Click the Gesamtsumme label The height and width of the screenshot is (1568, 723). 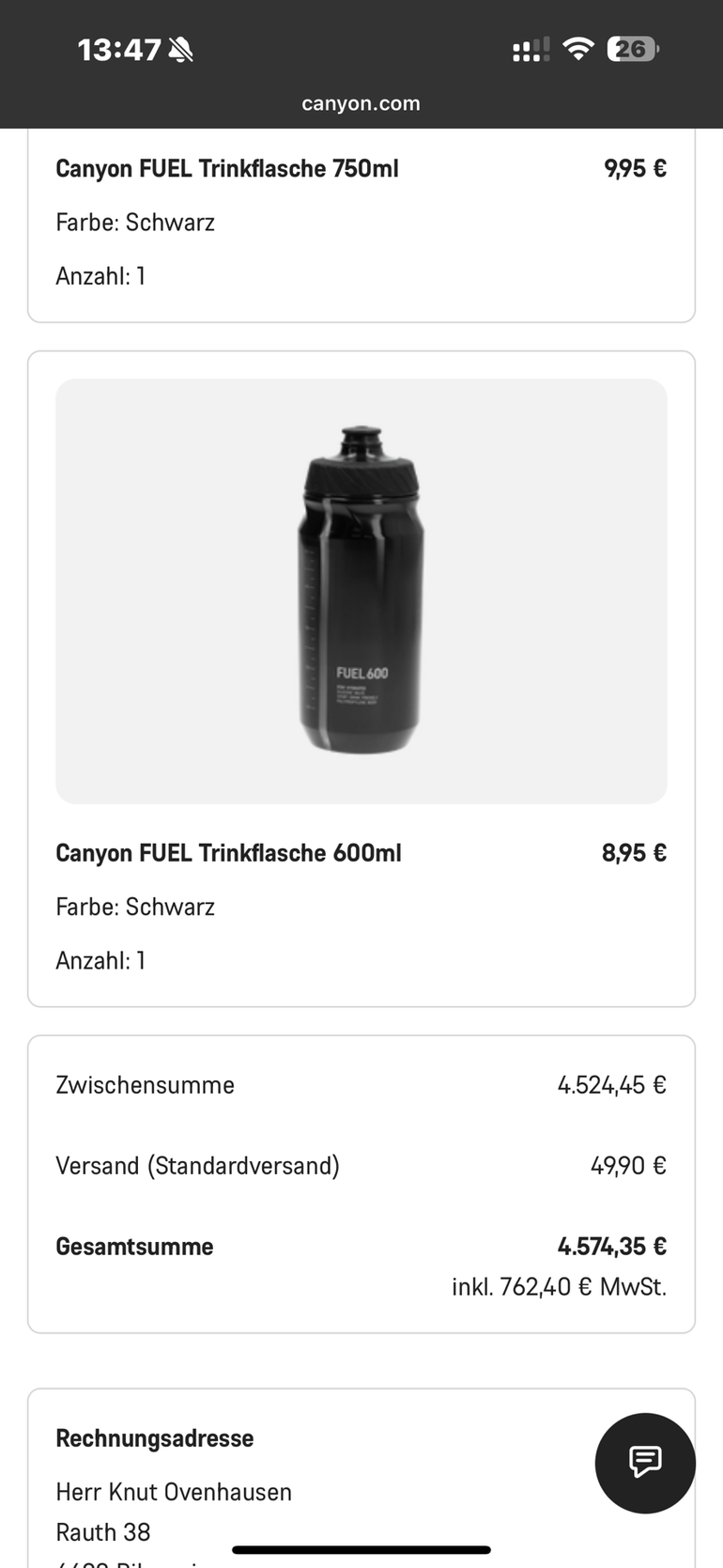tap(134, 1247)
